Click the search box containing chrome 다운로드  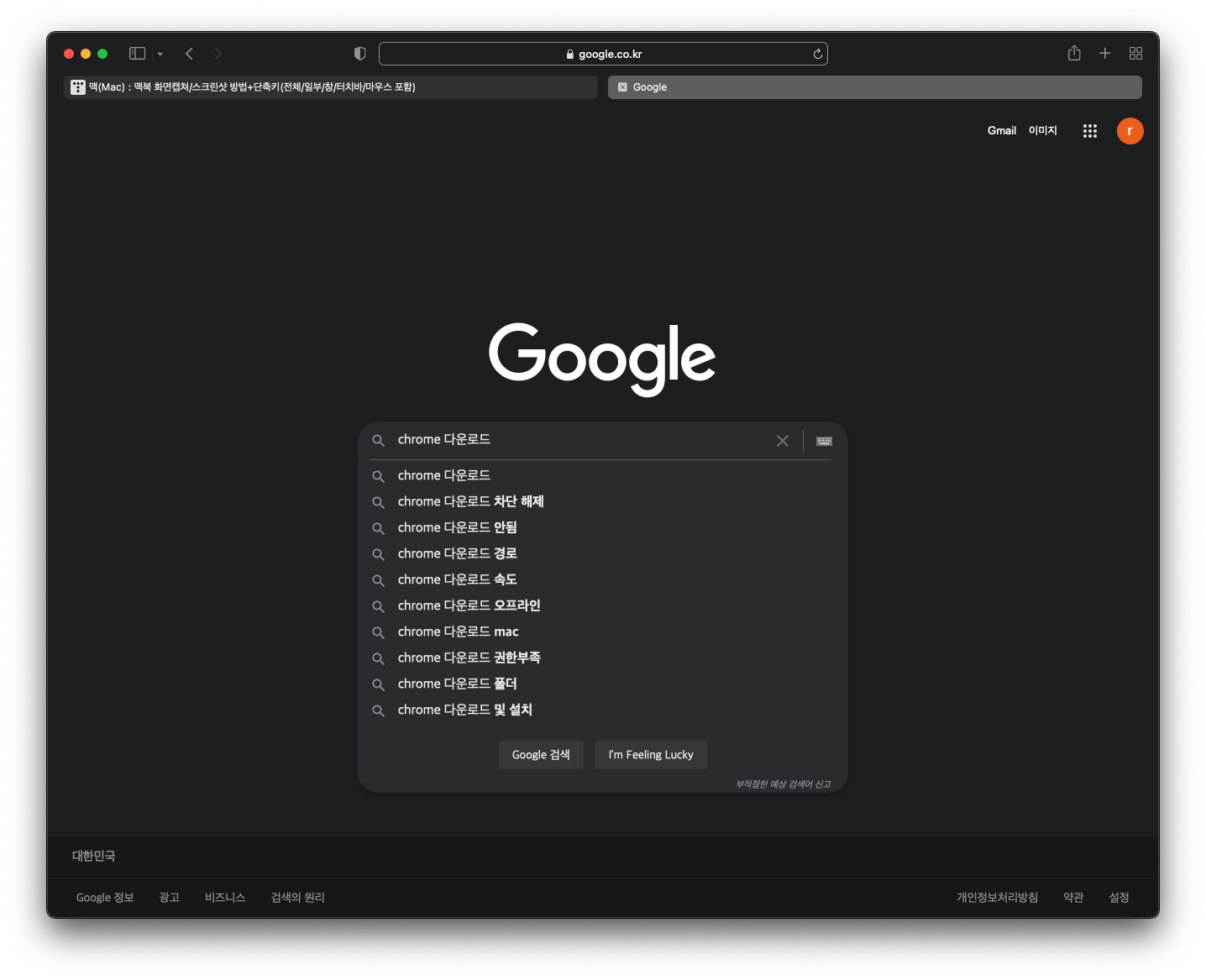point(579,440)
